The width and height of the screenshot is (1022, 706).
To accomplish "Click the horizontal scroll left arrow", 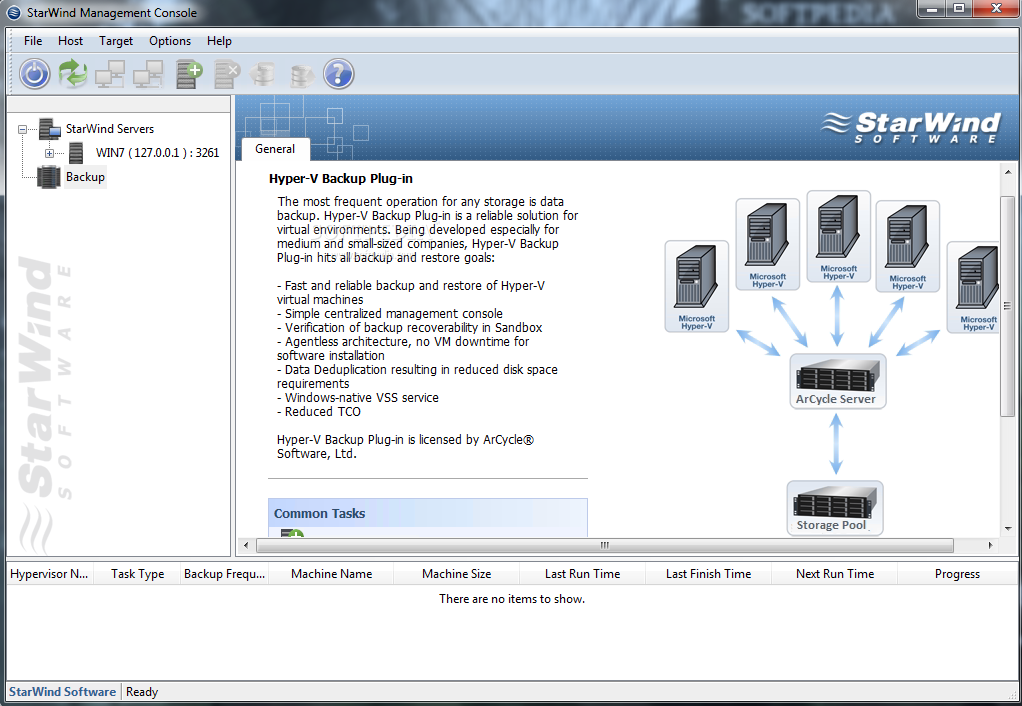I will (x=246, y=545).
